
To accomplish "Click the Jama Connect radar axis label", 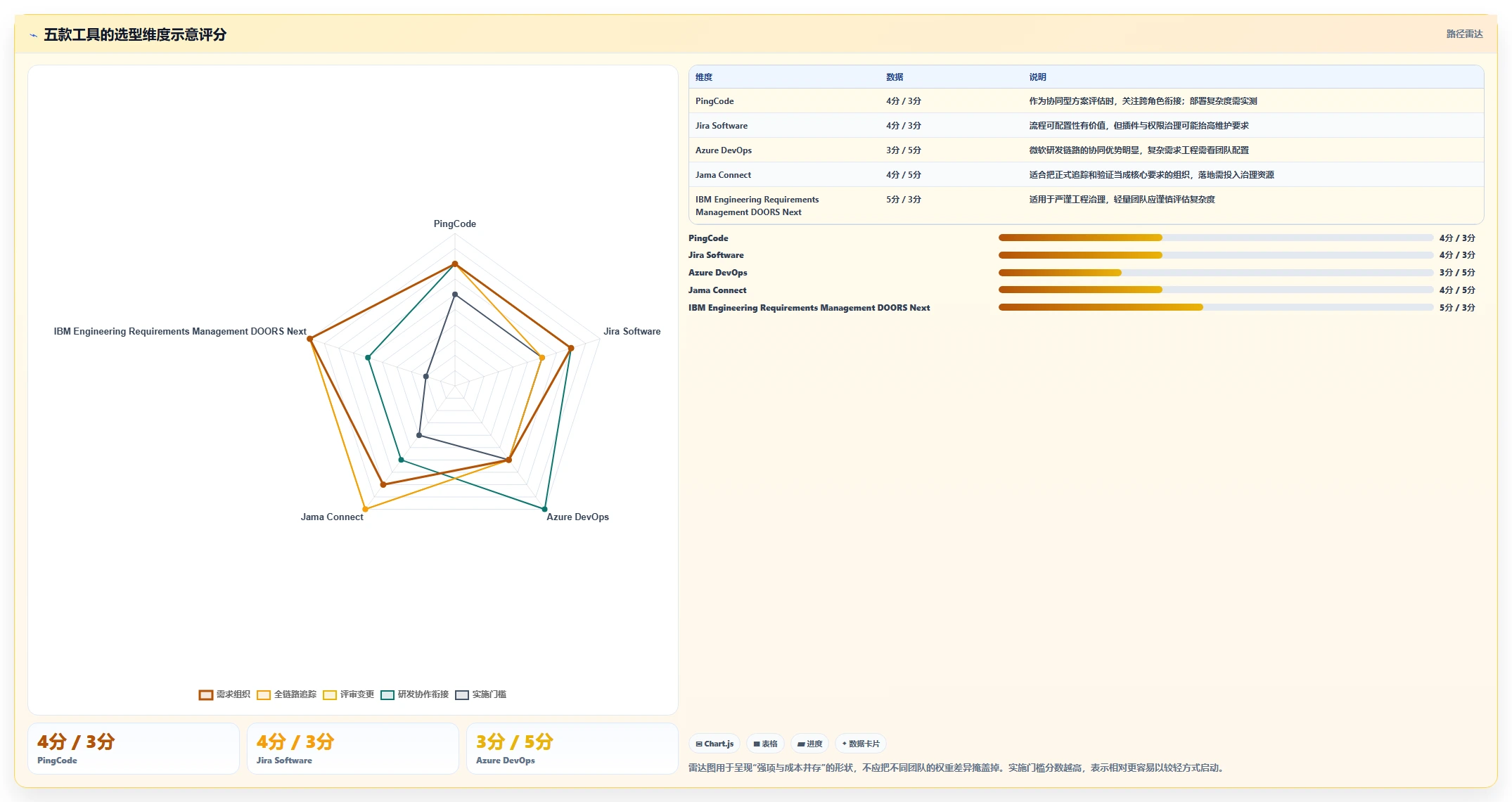I will click(332, 517).
